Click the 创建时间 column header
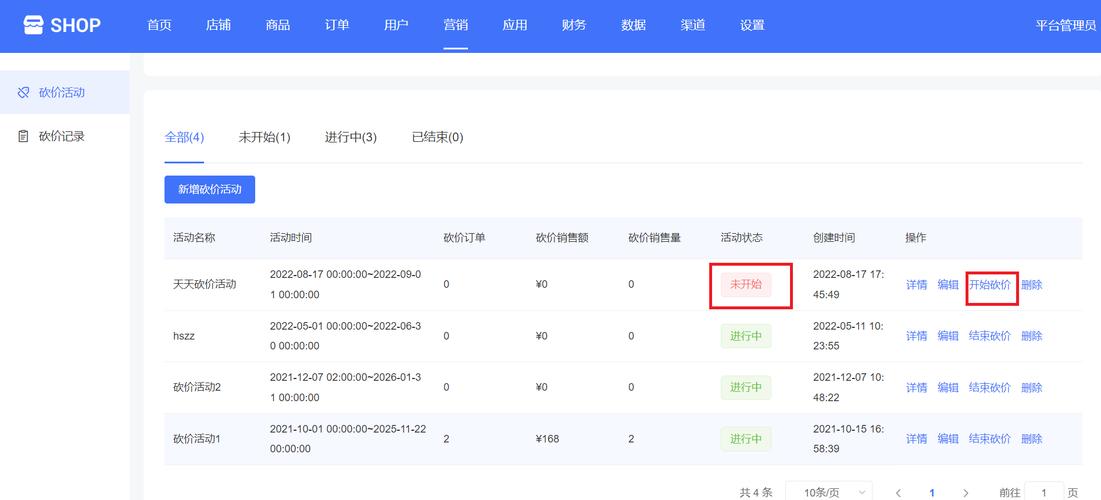Viewport: 1101px width, 500px height. 834,238
